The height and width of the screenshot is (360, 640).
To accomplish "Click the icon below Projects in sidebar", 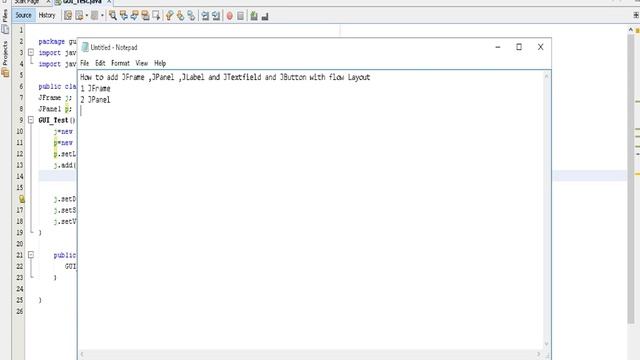I will 5,73.
